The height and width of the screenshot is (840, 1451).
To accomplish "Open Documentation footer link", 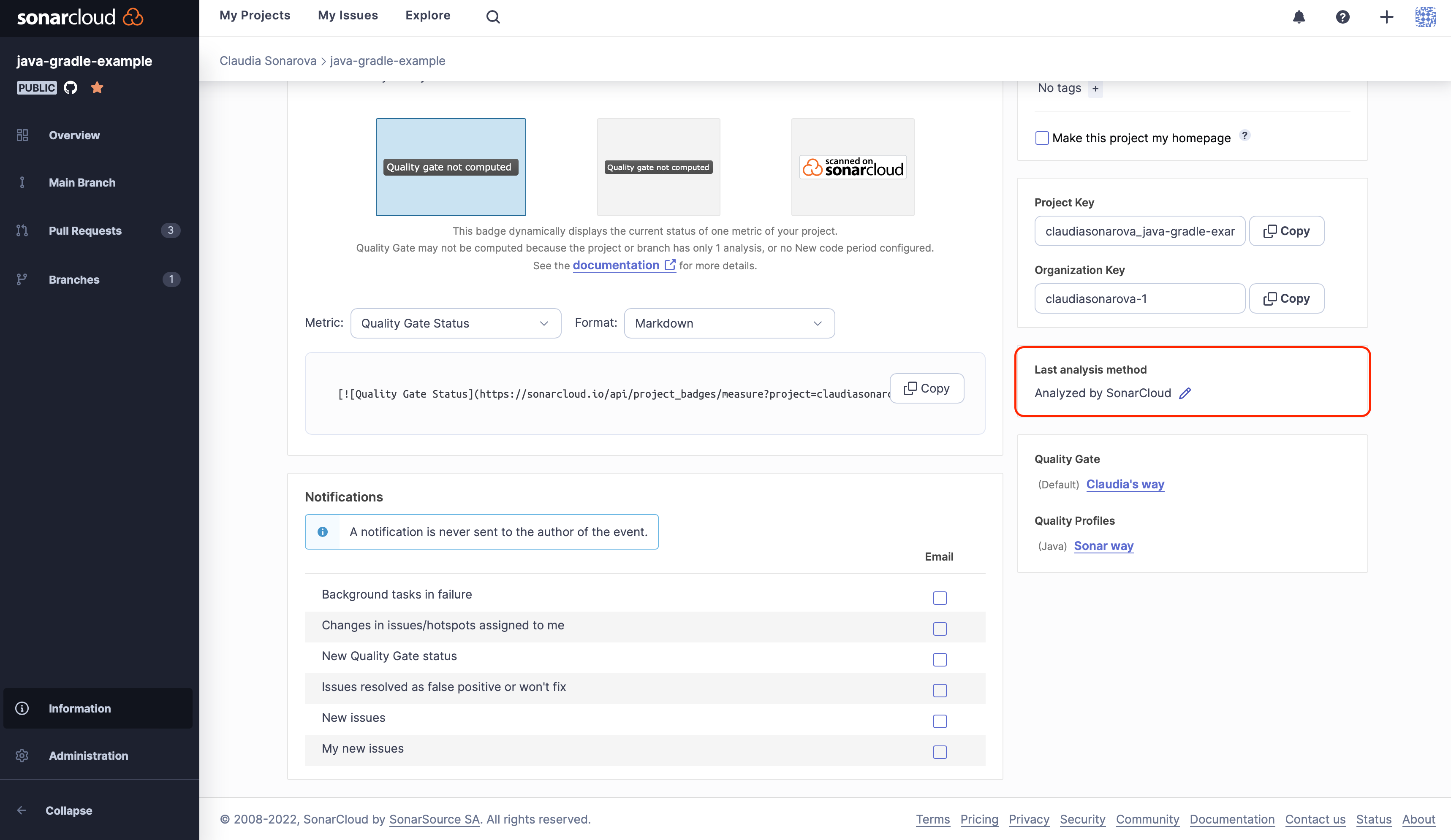I will click(1232, 819).
